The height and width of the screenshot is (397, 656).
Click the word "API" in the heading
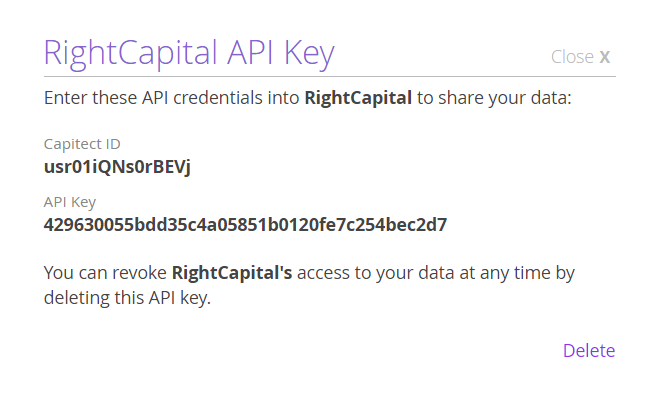pyautogui.click(x=250, y=52)
